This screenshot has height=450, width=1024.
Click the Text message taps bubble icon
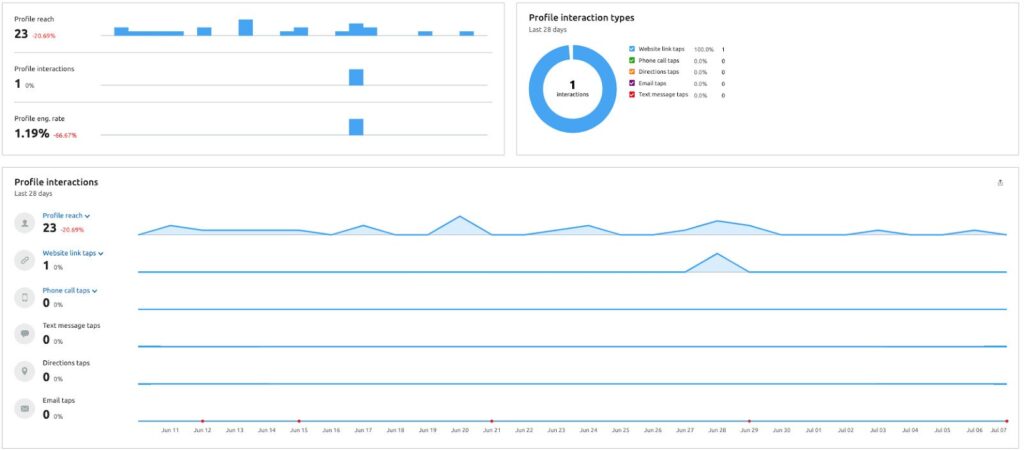(x=24, y=334)
